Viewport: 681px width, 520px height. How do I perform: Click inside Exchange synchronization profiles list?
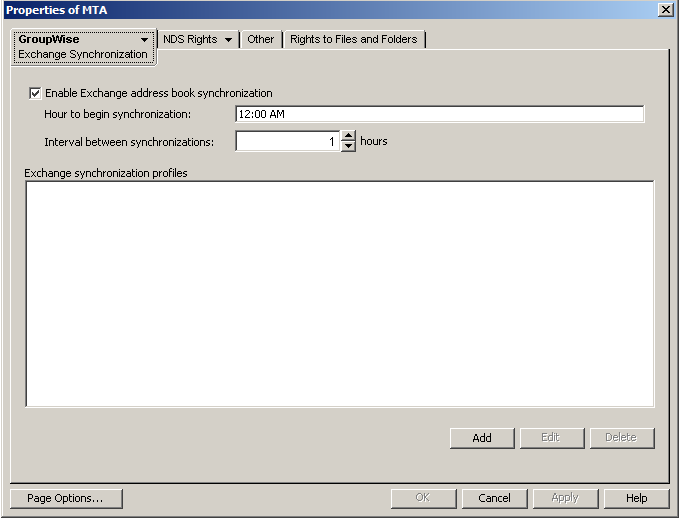click(x=340, y=294)
